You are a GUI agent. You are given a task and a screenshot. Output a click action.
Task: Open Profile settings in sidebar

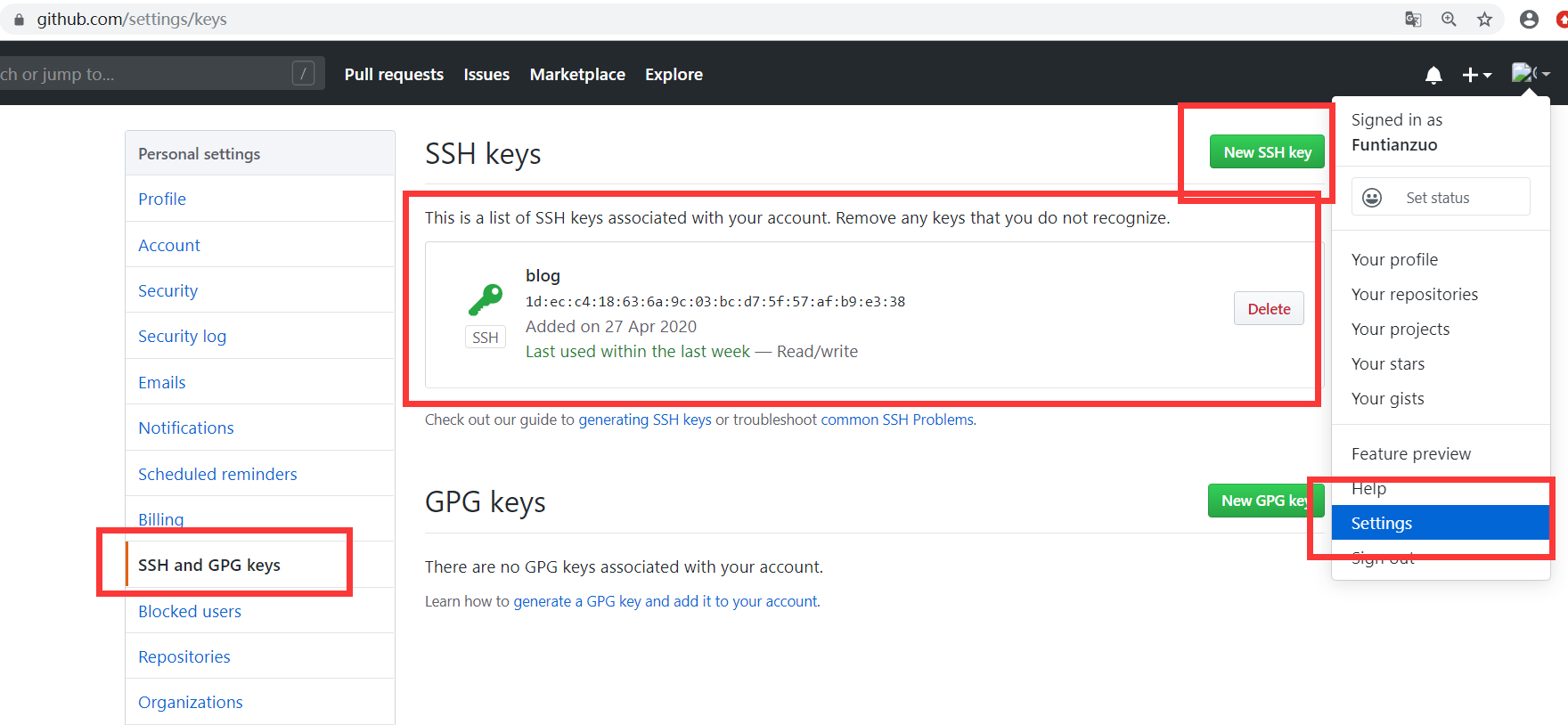162,199
